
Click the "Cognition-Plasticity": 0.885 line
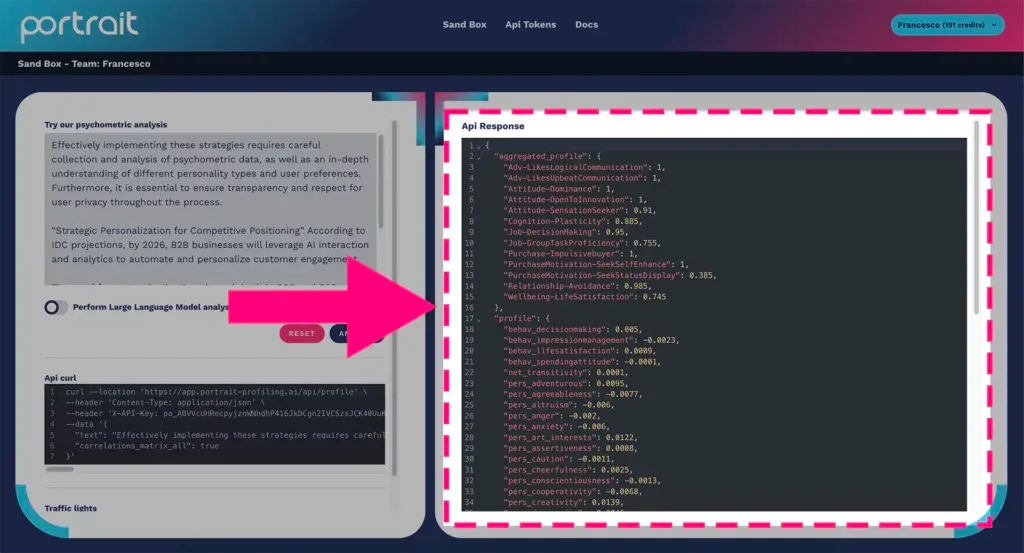click(572, 221)
